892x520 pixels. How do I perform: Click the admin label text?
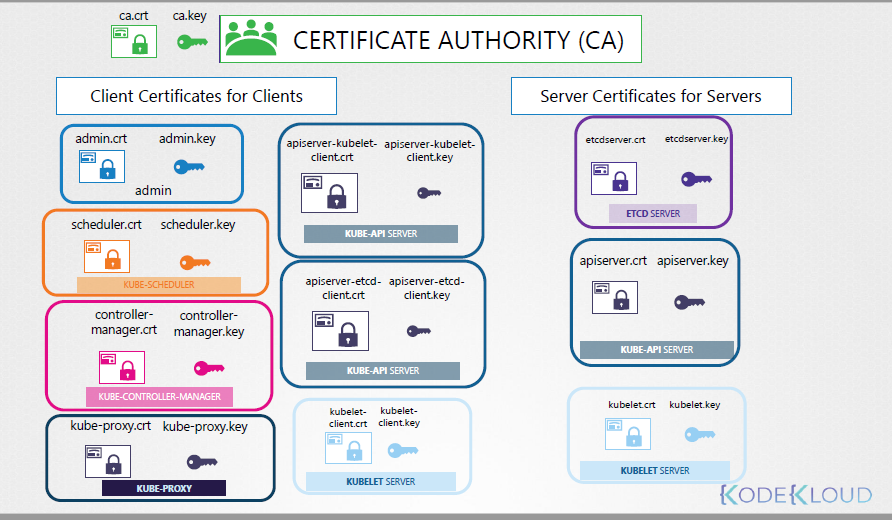(x=153, y=191)
